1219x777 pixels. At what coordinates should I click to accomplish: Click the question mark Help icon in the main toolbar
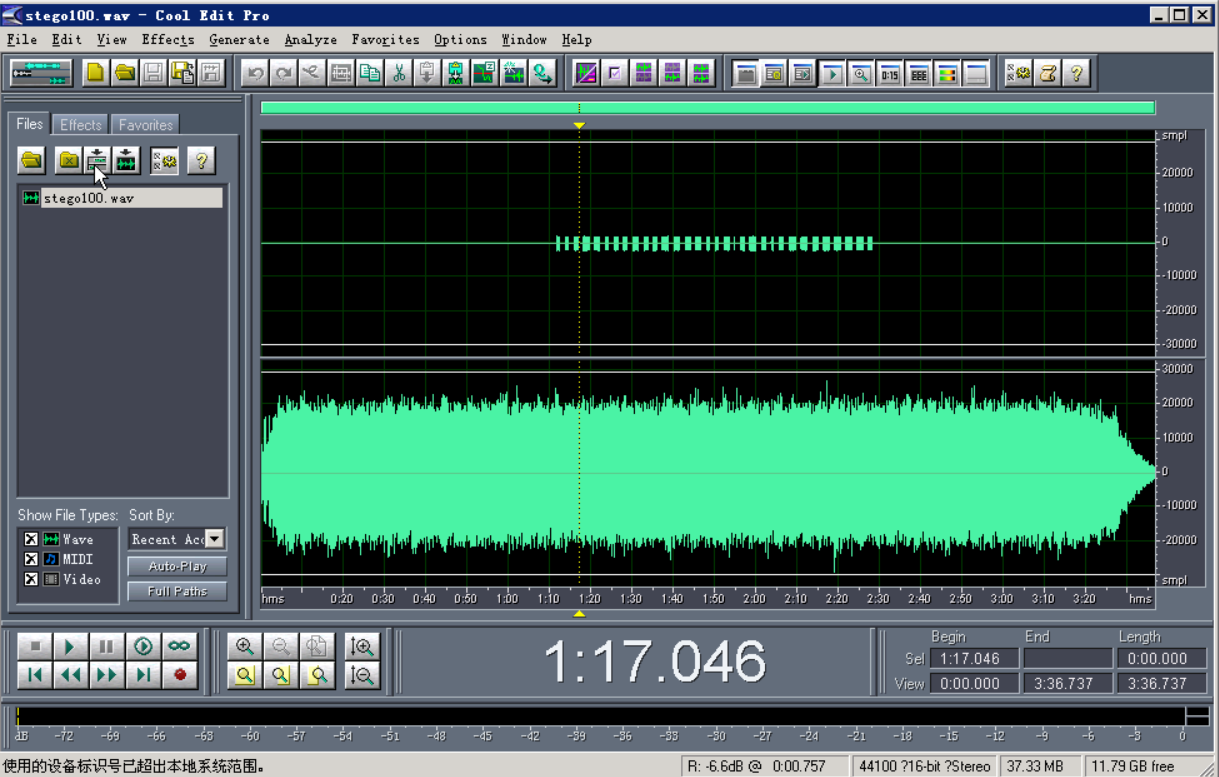tap(1076, 73)
